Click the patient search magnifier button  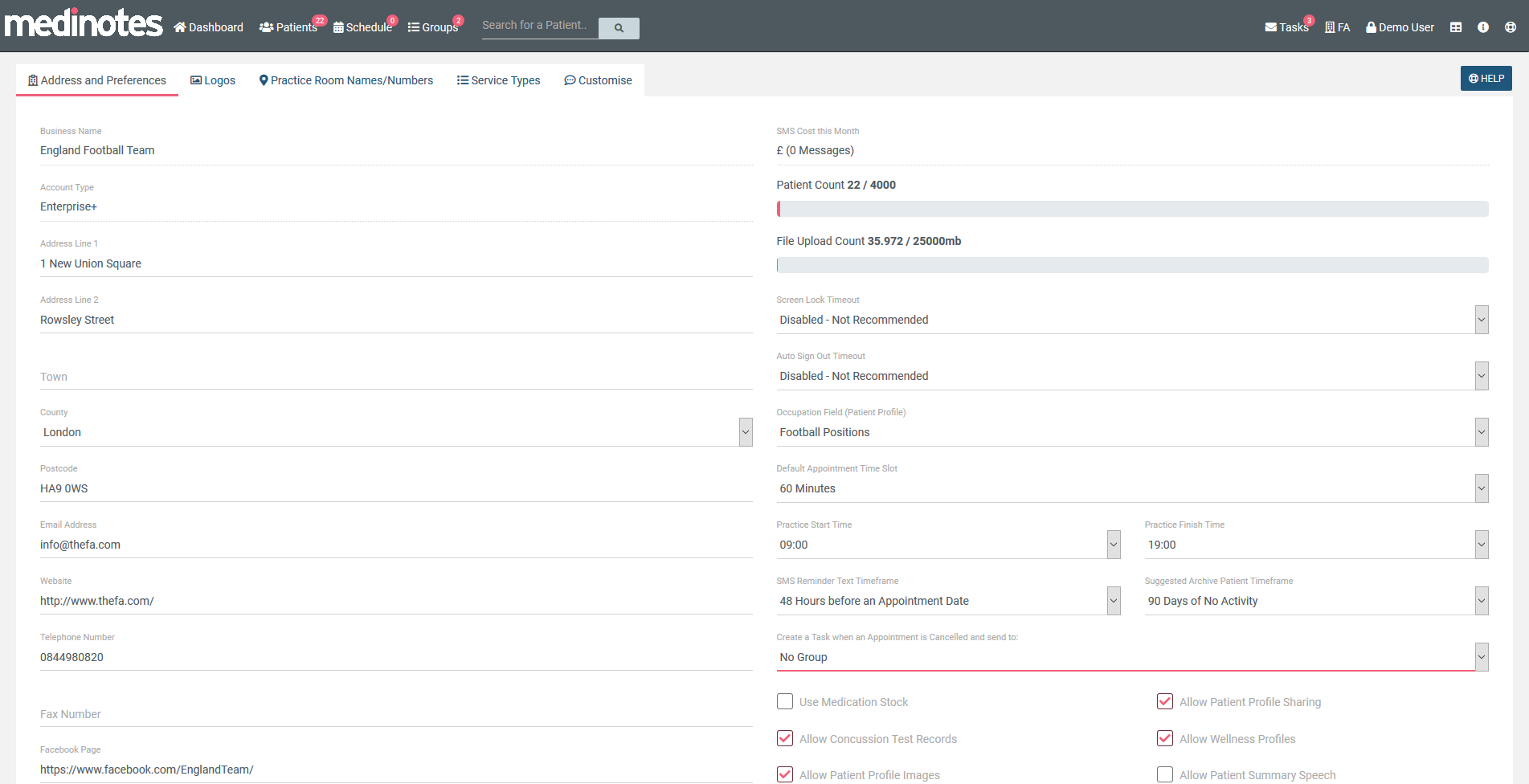(619, 28)
